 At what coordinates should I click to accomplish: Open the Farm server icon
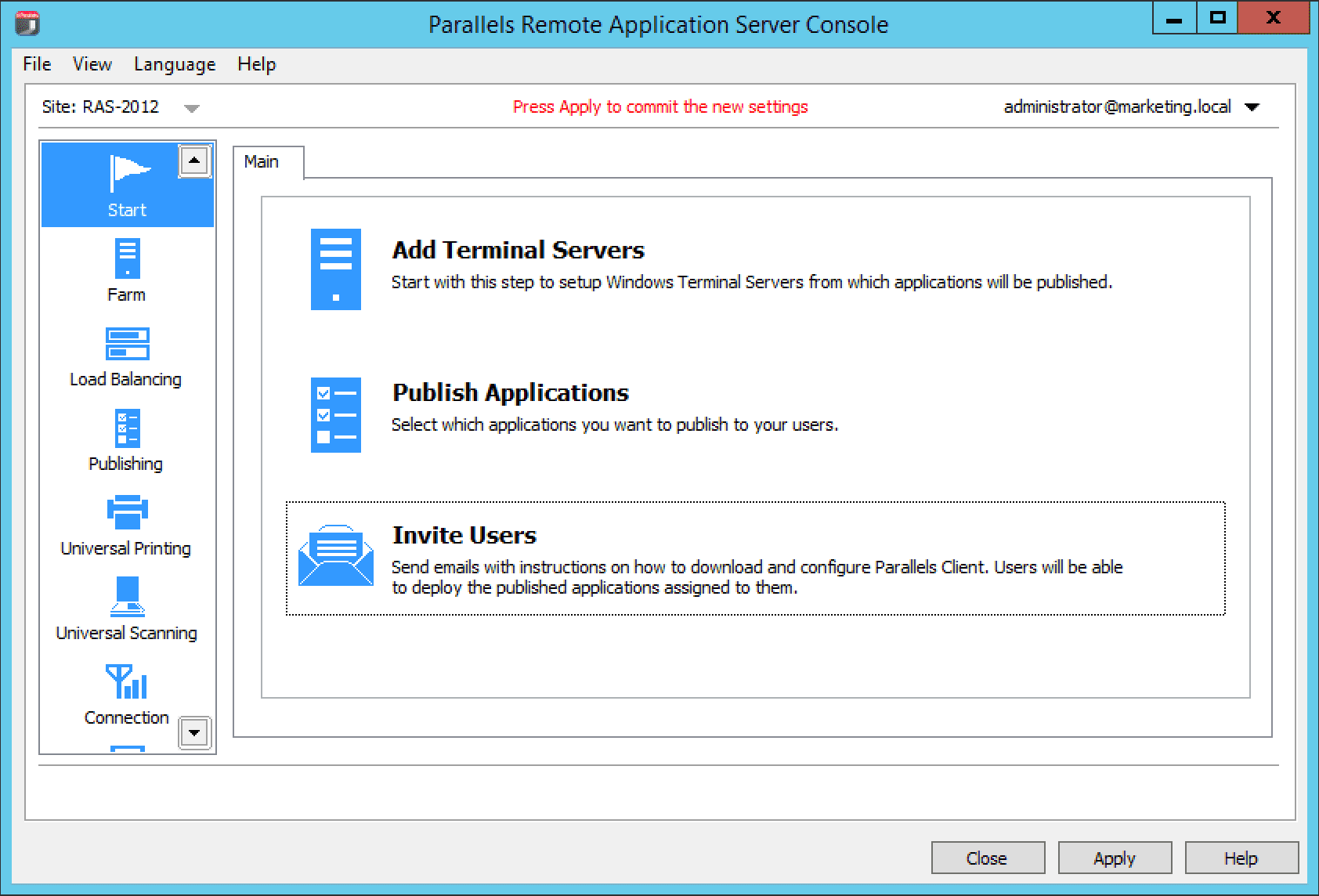(128, 258)
